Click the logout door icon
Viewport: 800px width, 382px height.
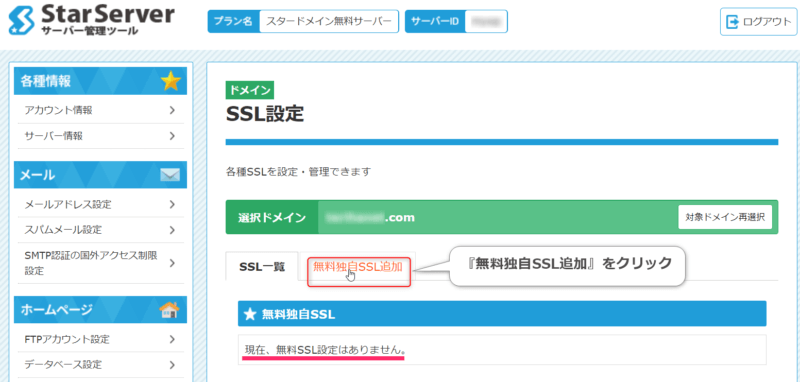point(732,22)
